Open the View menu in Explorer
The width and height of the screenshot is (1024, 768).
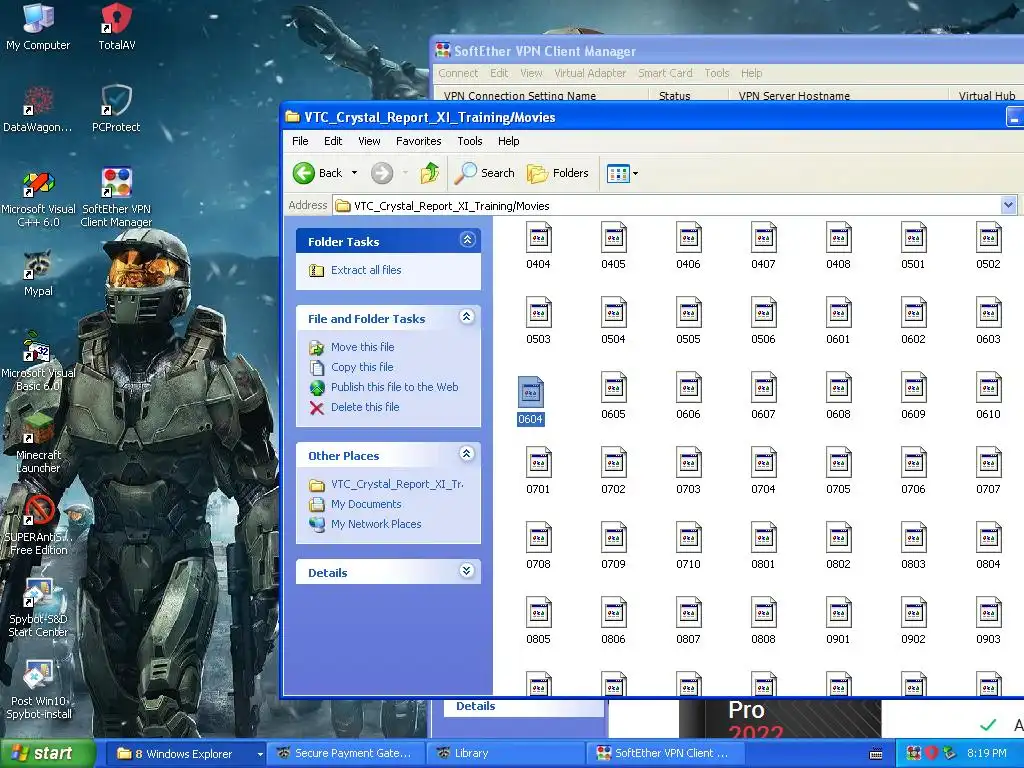pos(369,141)
